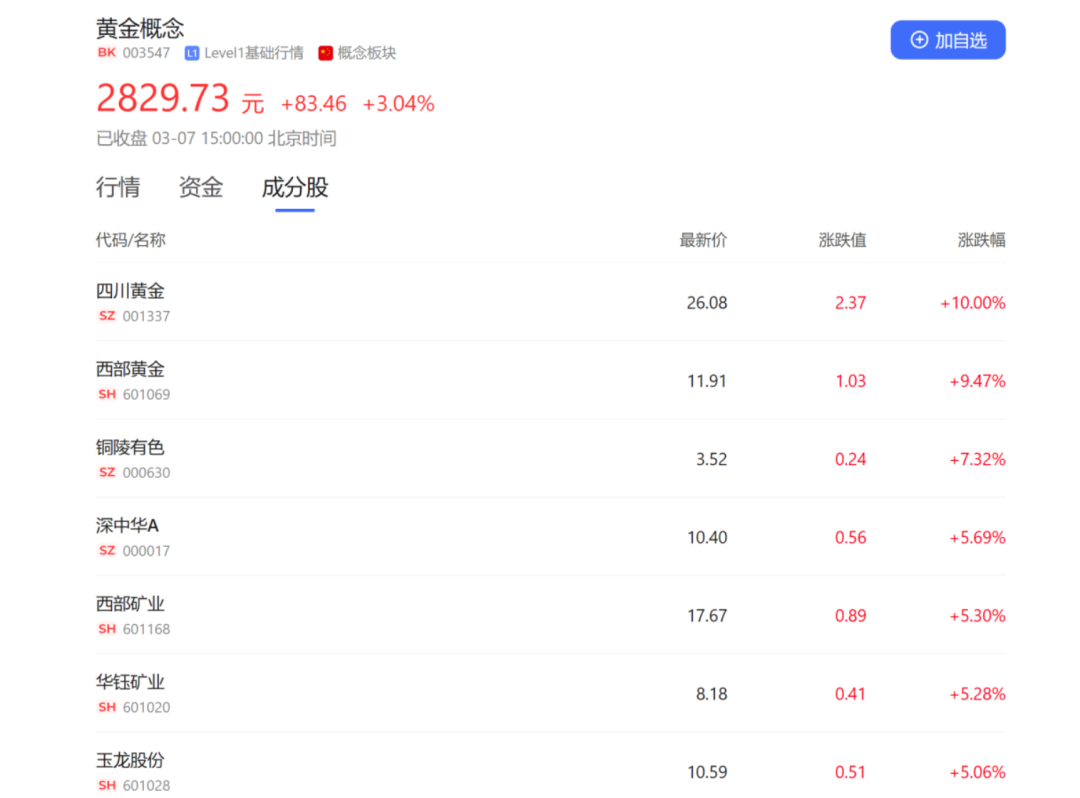The height and width of the screenshot is (798, 1080).
Task: Click percentage +5.30%
Action: 977,616
